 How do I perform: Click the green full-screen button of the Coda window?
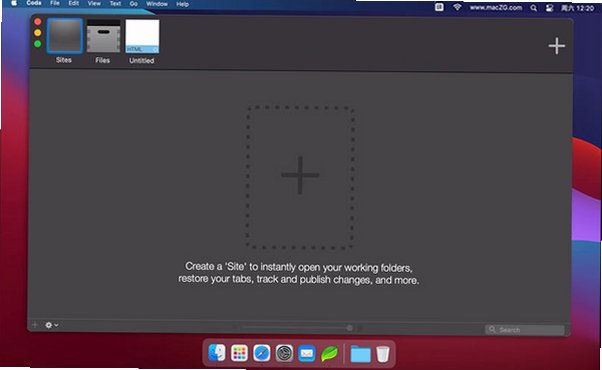[x=38, y=44]
